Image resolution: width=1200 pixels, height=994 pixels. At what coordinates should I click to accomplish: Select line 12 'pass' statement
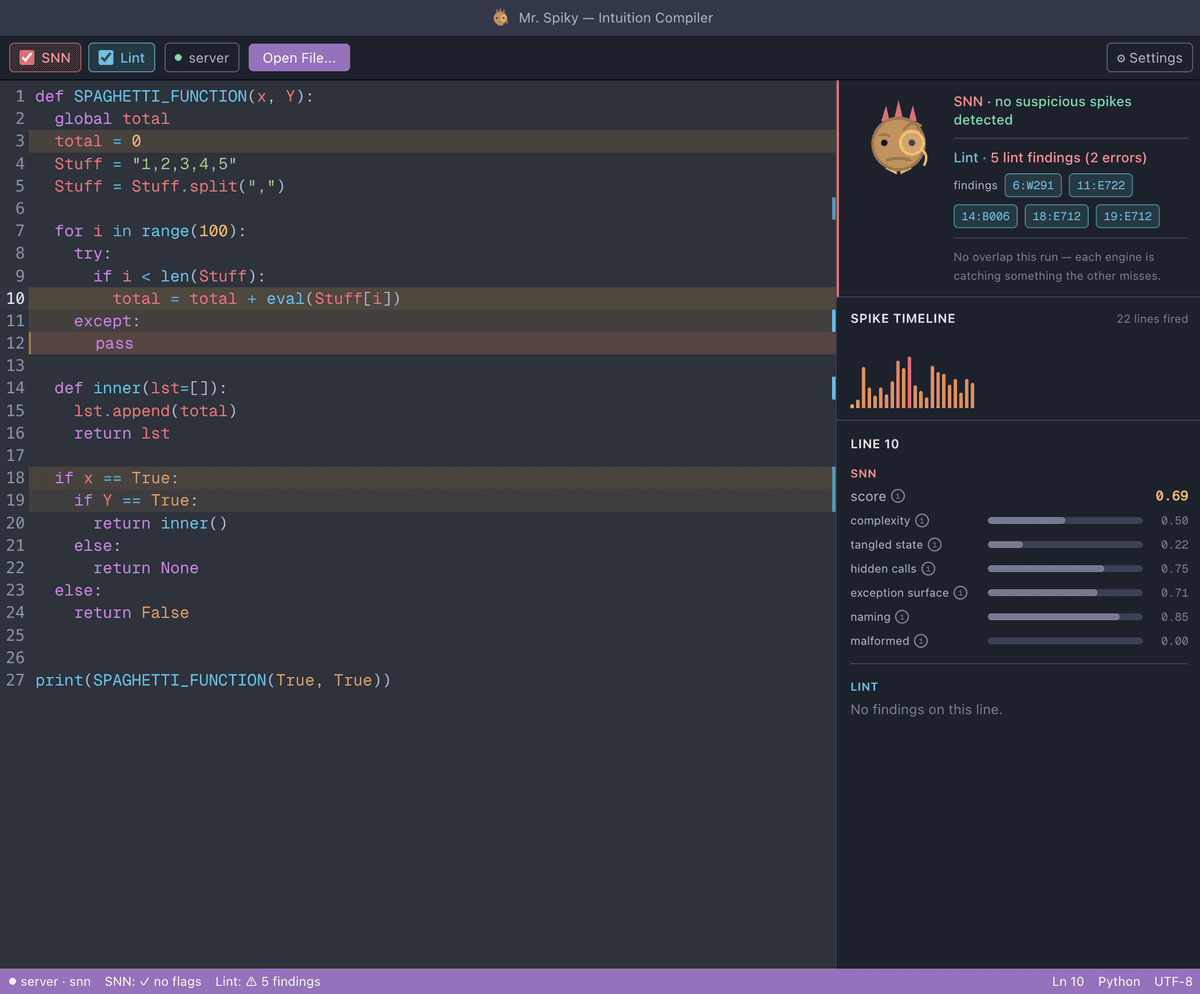point(432,343)
